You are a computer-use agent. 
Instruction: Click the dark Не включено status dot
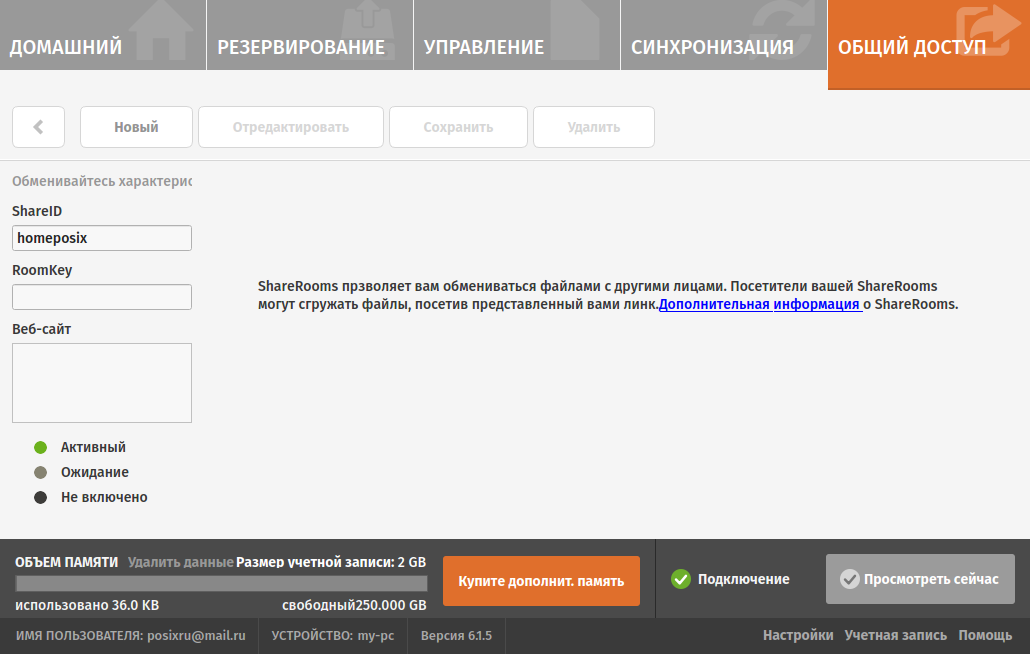[x=41, y=497]
